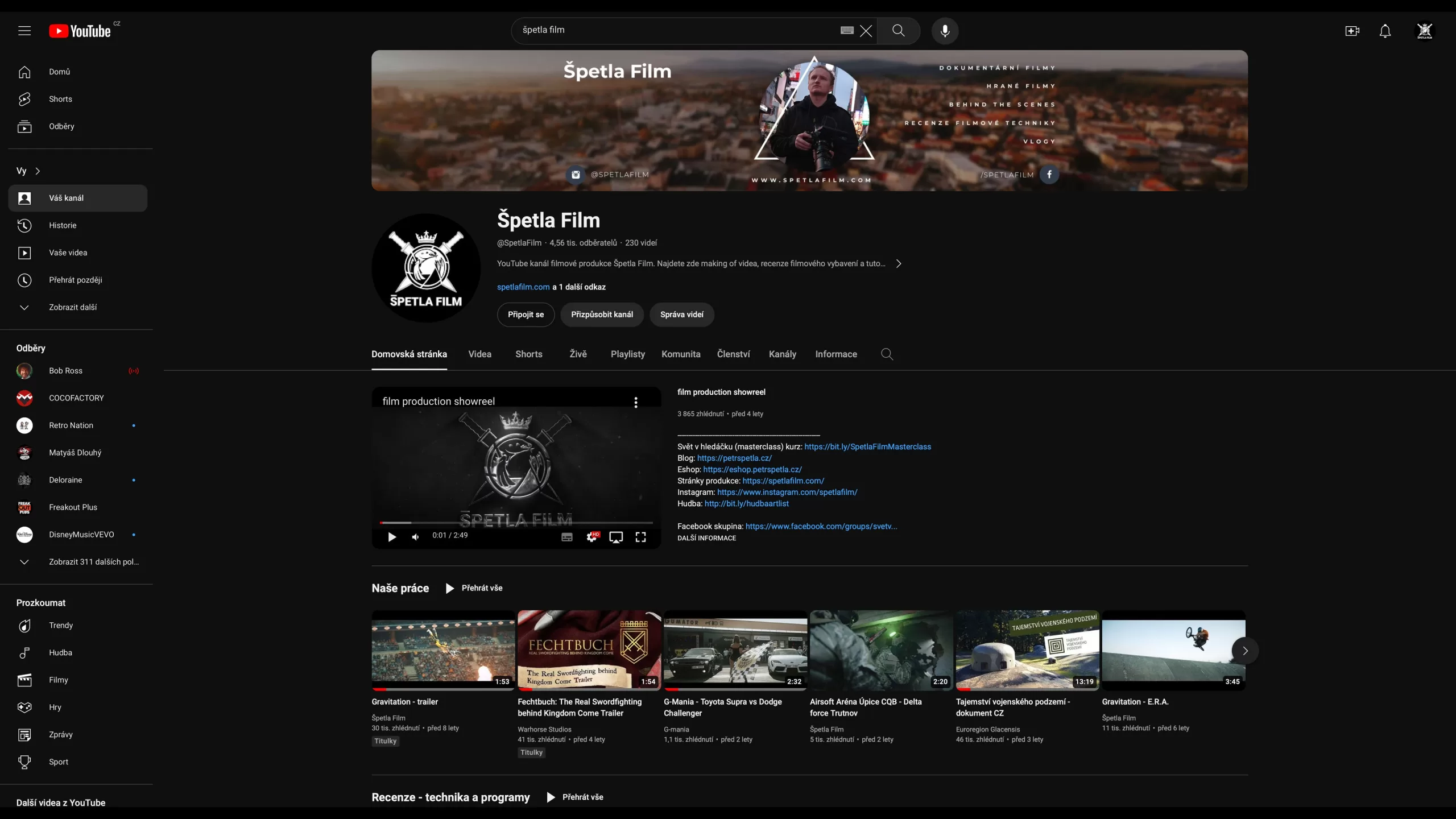Image resolution: width=1456 pixels, height=819 pixels.
Task: Expand the channel description arrow
Action: [x=899, y=263]
